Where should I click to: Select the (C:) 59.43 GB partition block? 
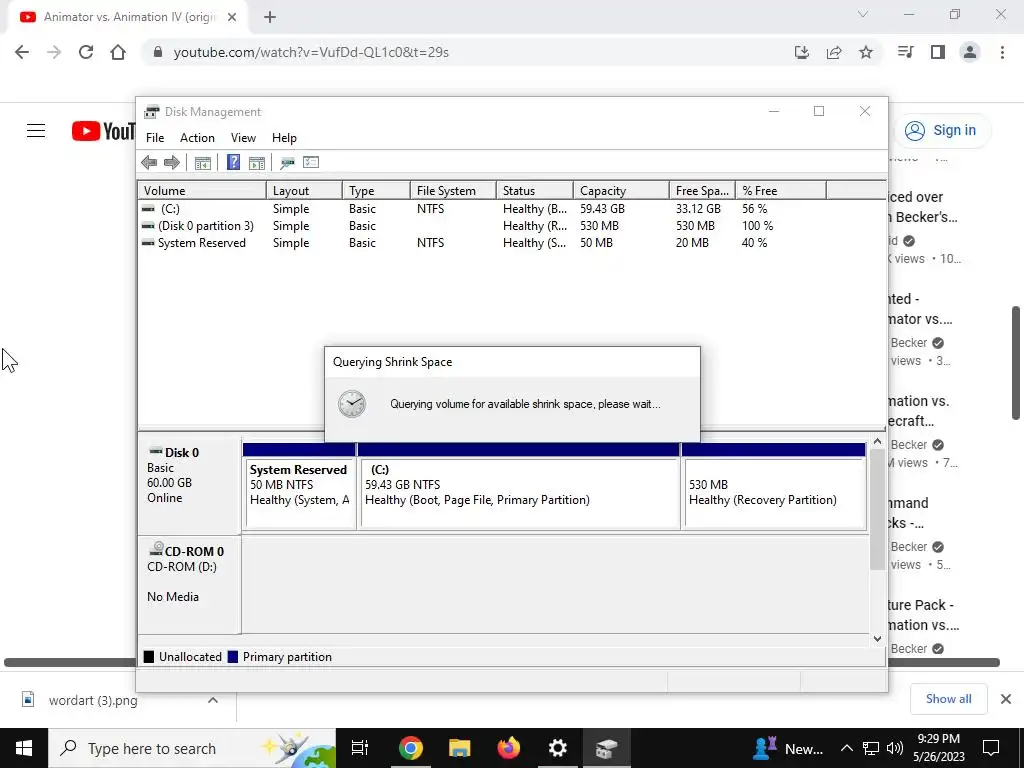[519, 486]
